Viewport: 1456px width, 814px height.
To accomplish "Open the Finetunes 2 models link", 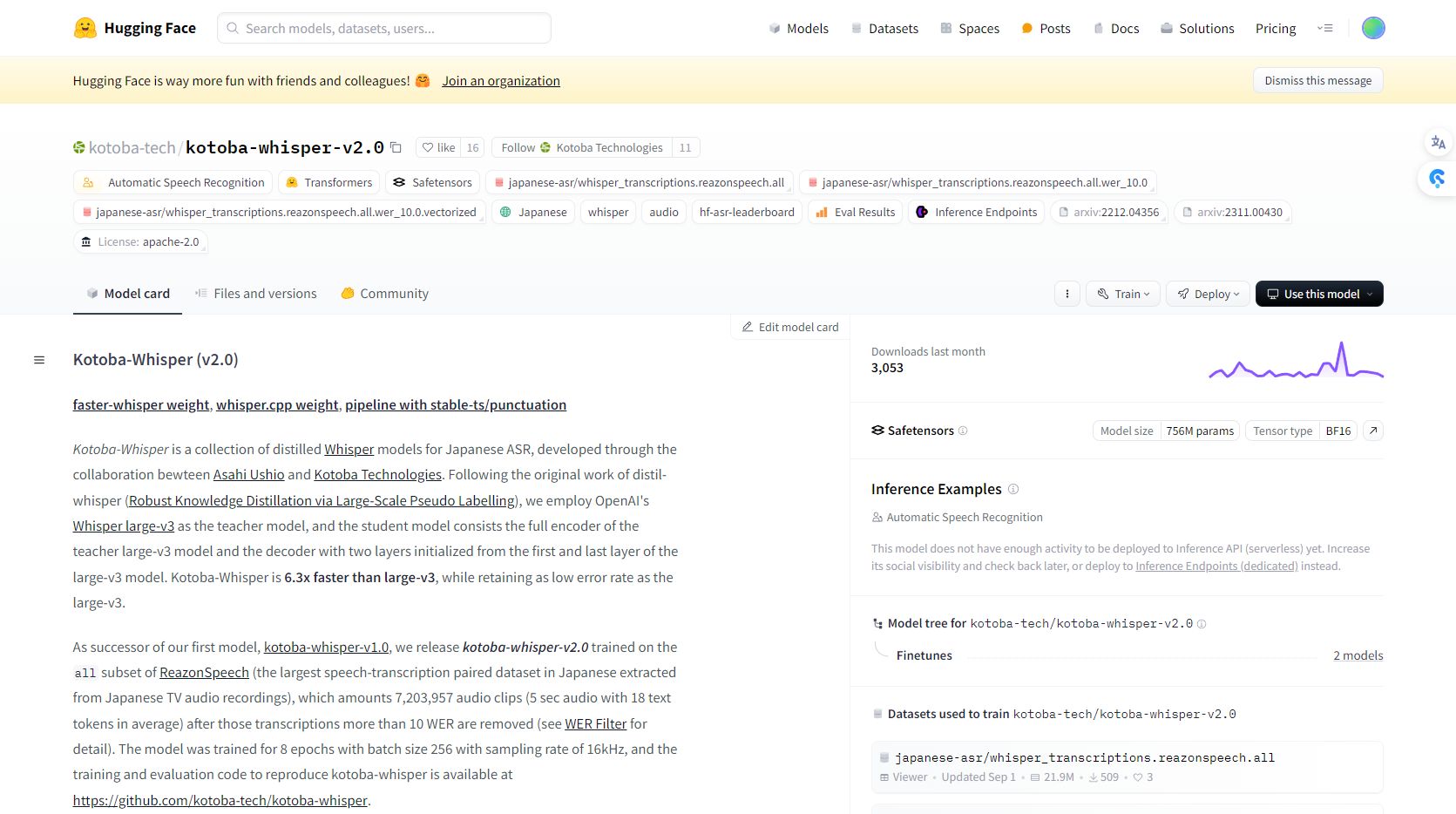I will [1358, 655].
